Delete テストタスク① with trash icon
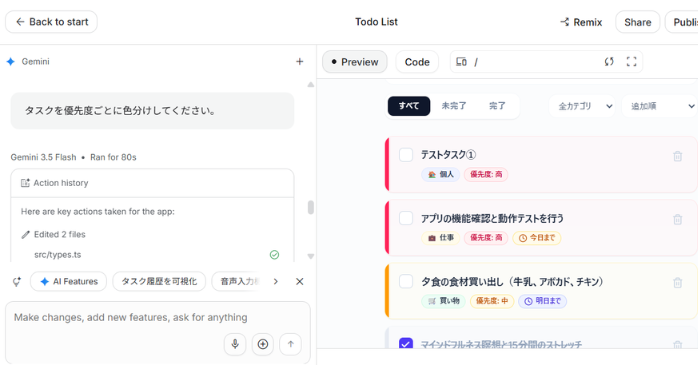 tap(678, 156)
